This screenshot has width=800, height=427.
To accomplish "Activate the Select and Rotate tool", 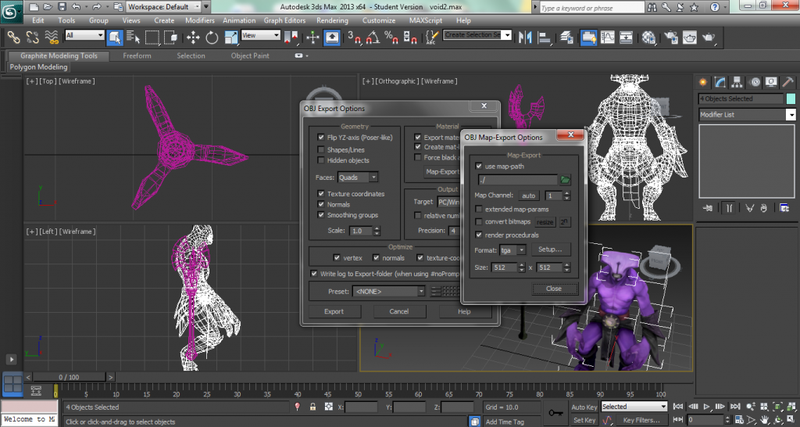I will tap(212, 37).
